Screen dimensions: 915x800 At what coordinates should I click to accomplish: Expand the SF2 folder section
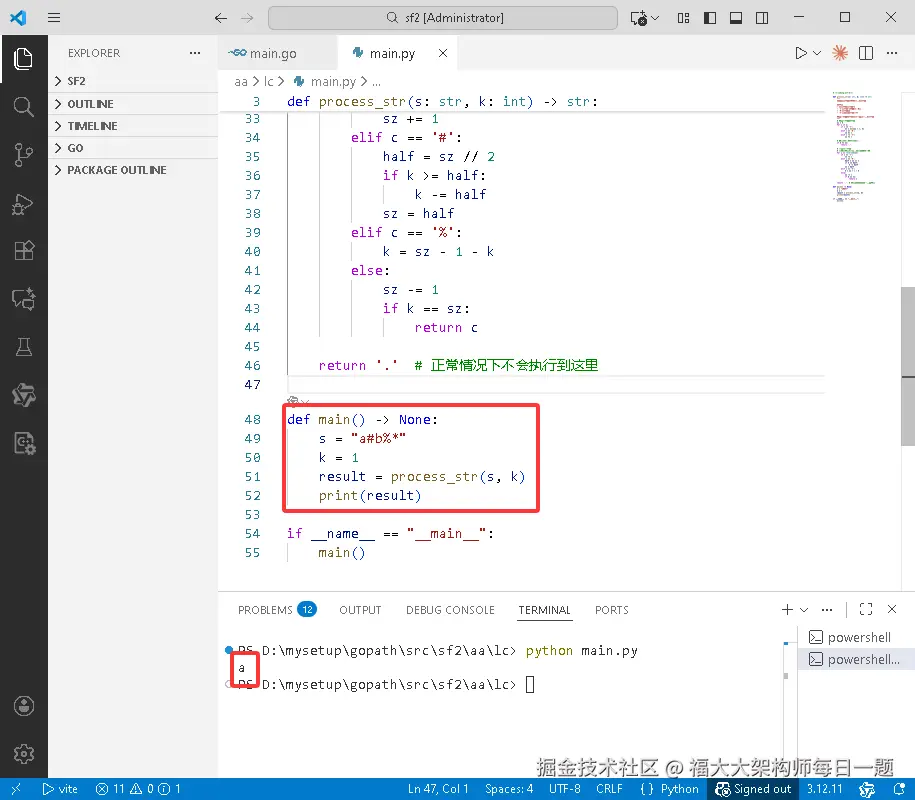[x=133, y=81]
